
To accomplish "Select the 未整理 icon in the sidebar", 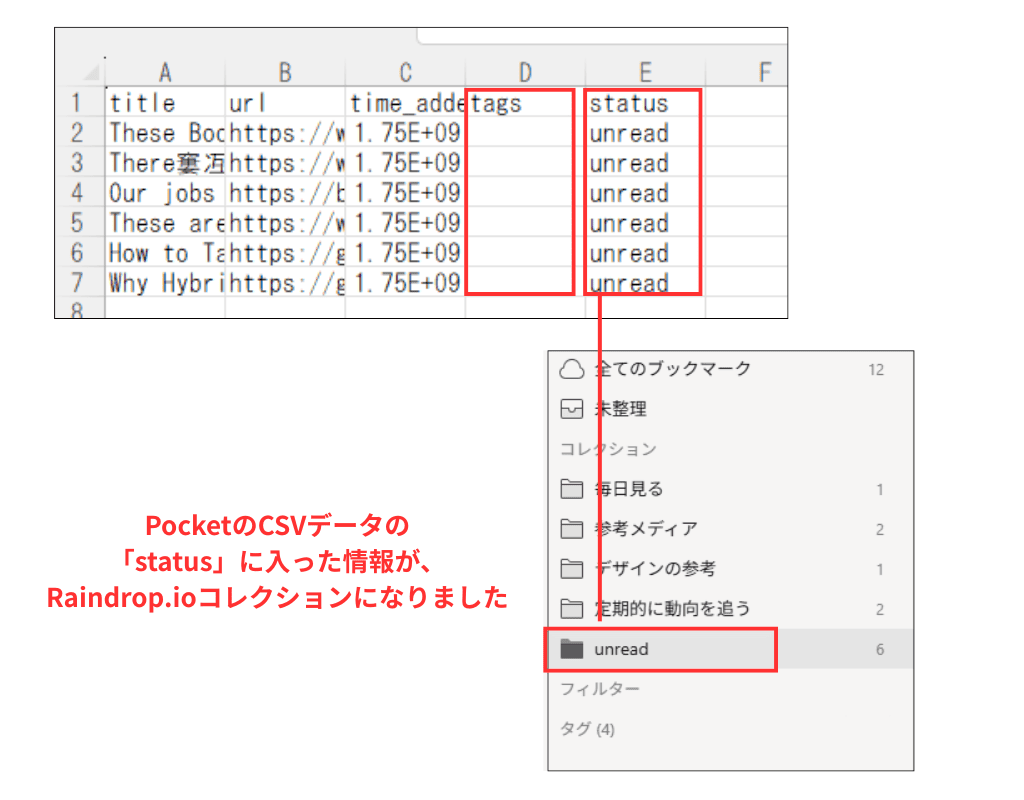I will pyautogui.click(x=571, y=409).
